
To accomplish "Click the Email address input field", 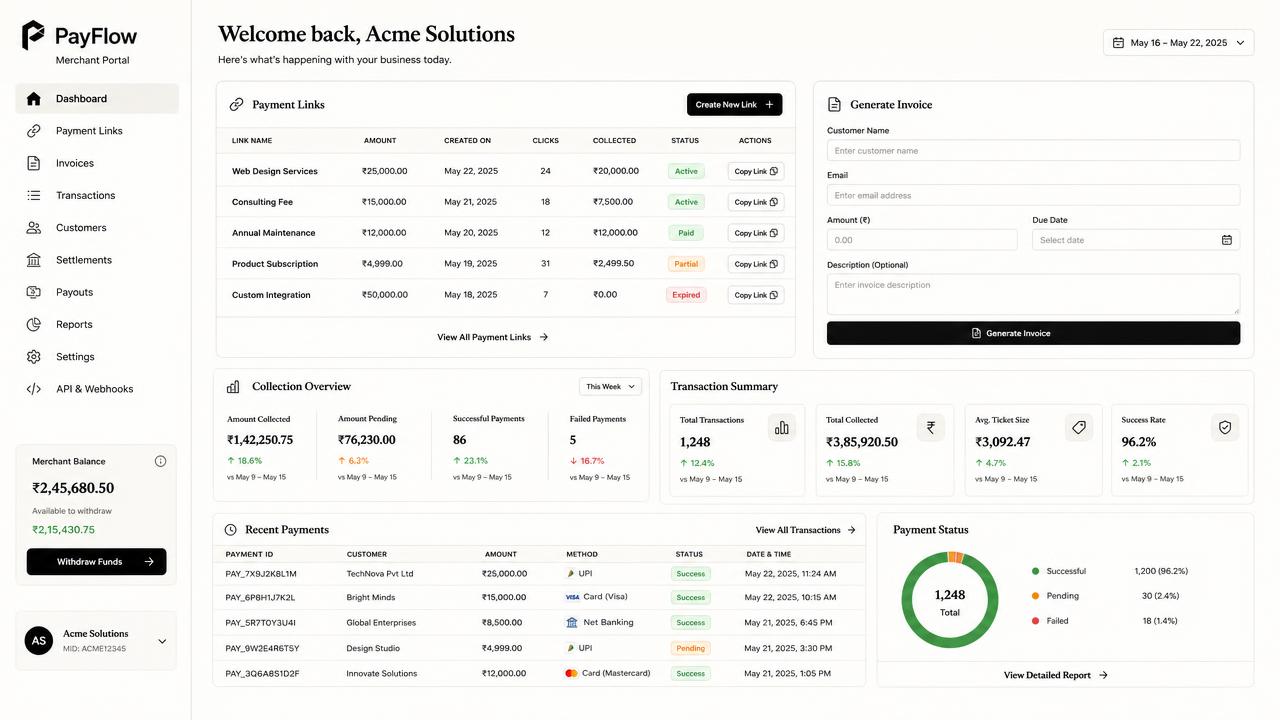I will (1033, 195).
